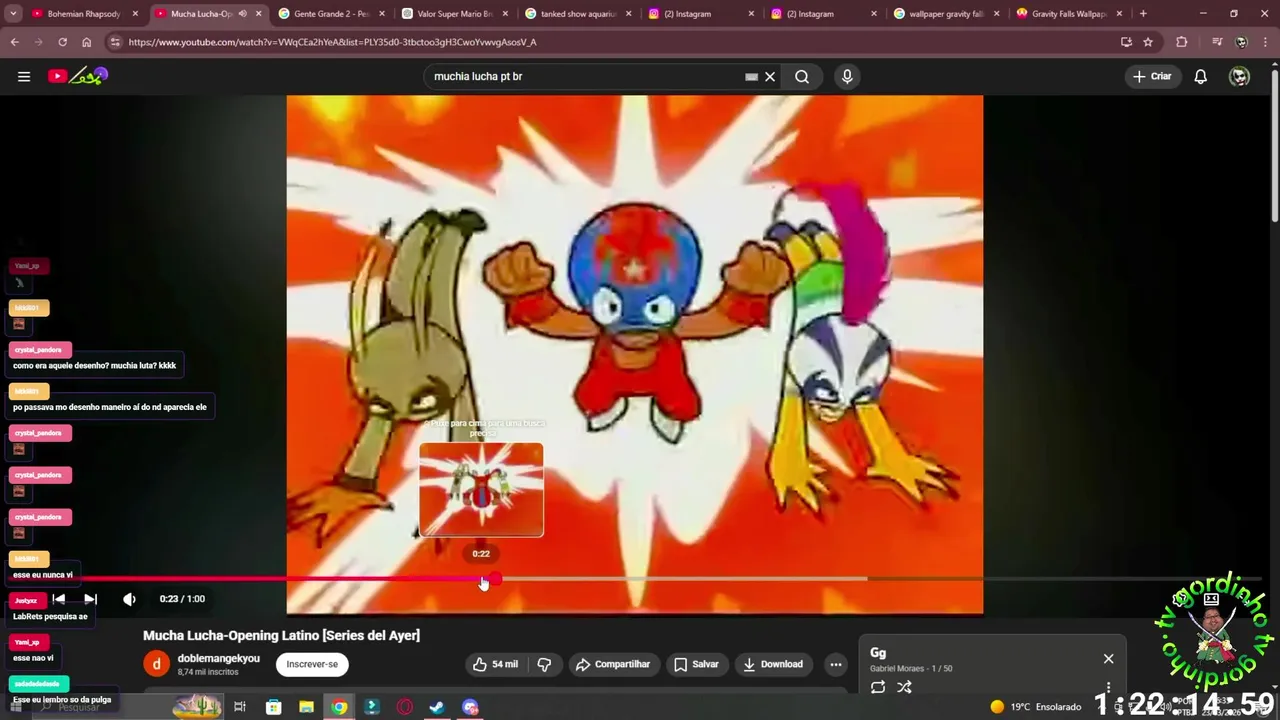Open the Opera GX taskbar icon
This screenshot has height=720, width=1280.
click(x=404, y=707)
